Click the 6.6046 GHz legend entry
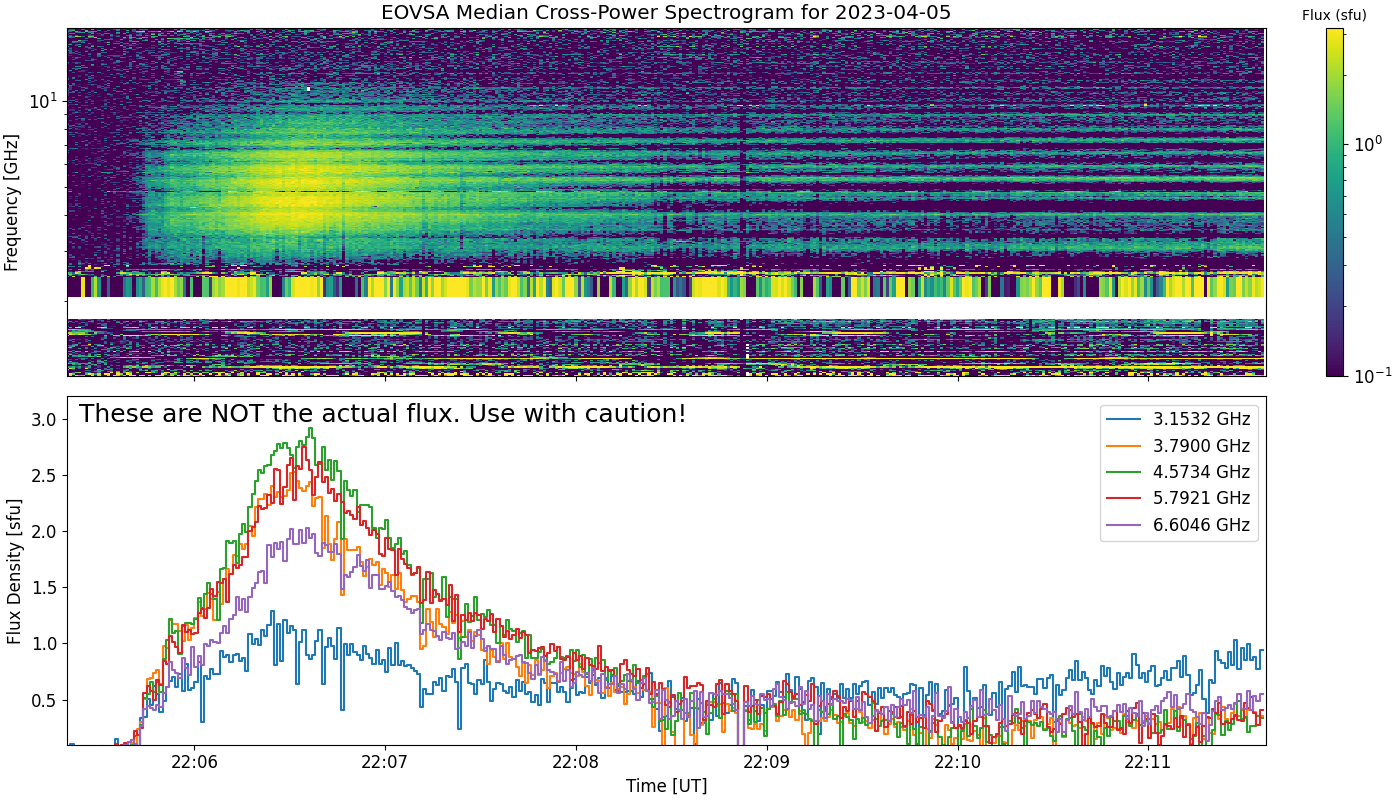Image resolution: width=1400 pixels, height=800 pixels. (1178, 525)
